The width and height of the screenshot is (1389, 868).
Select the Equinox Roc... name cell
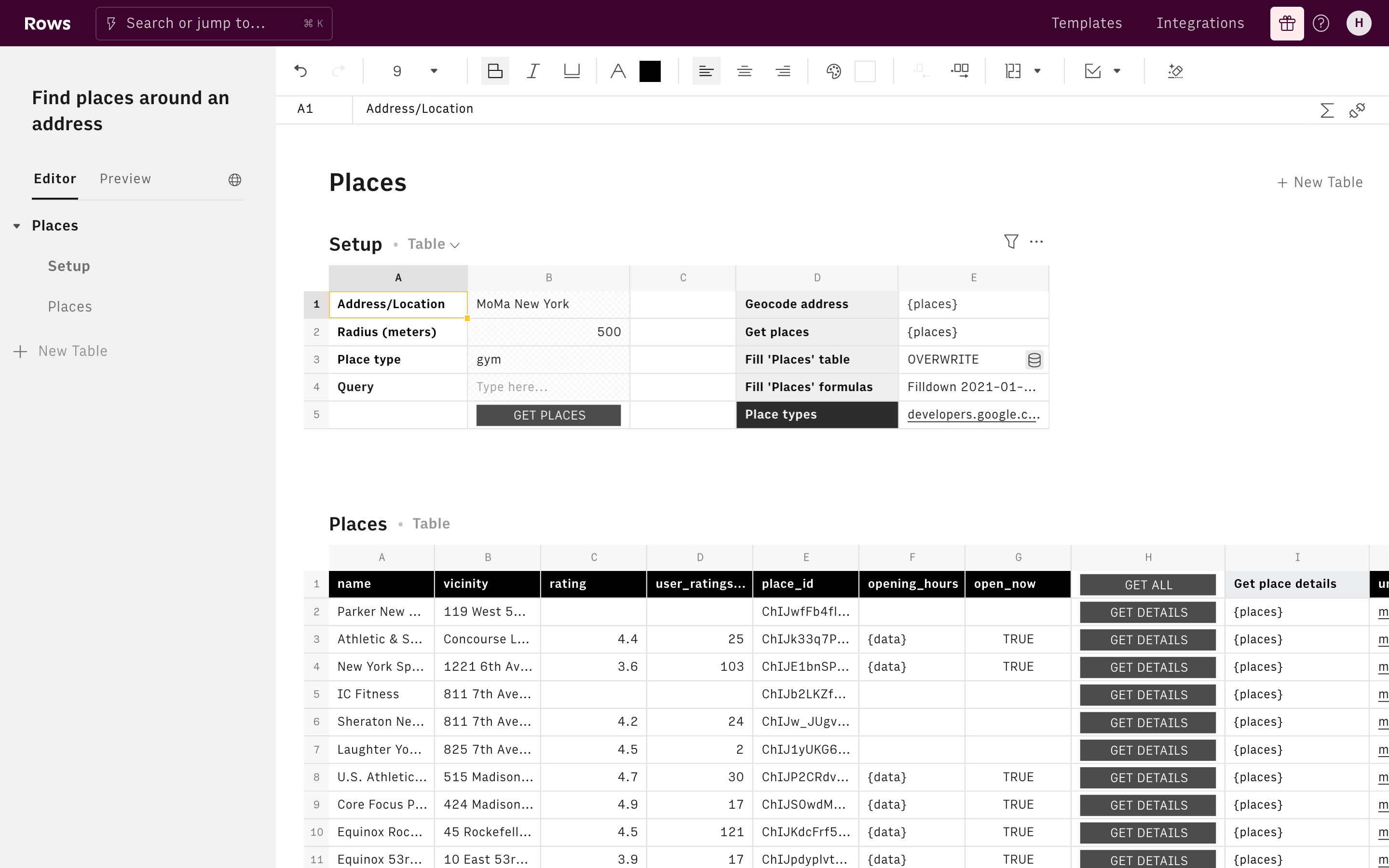(x=381, y=832)
